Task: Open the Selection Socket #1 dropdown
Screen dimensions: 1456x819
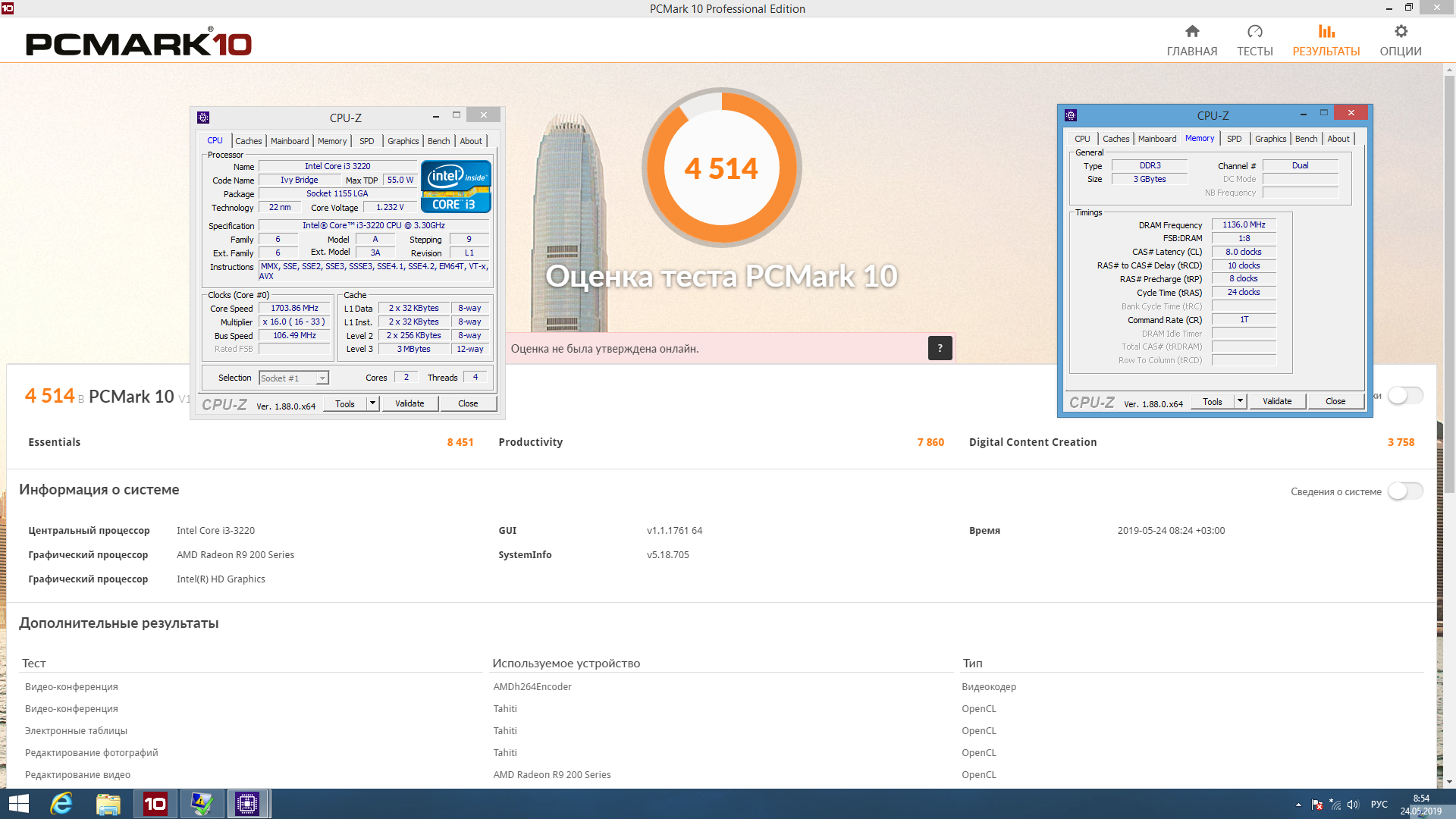Action: tap(293, 378)
